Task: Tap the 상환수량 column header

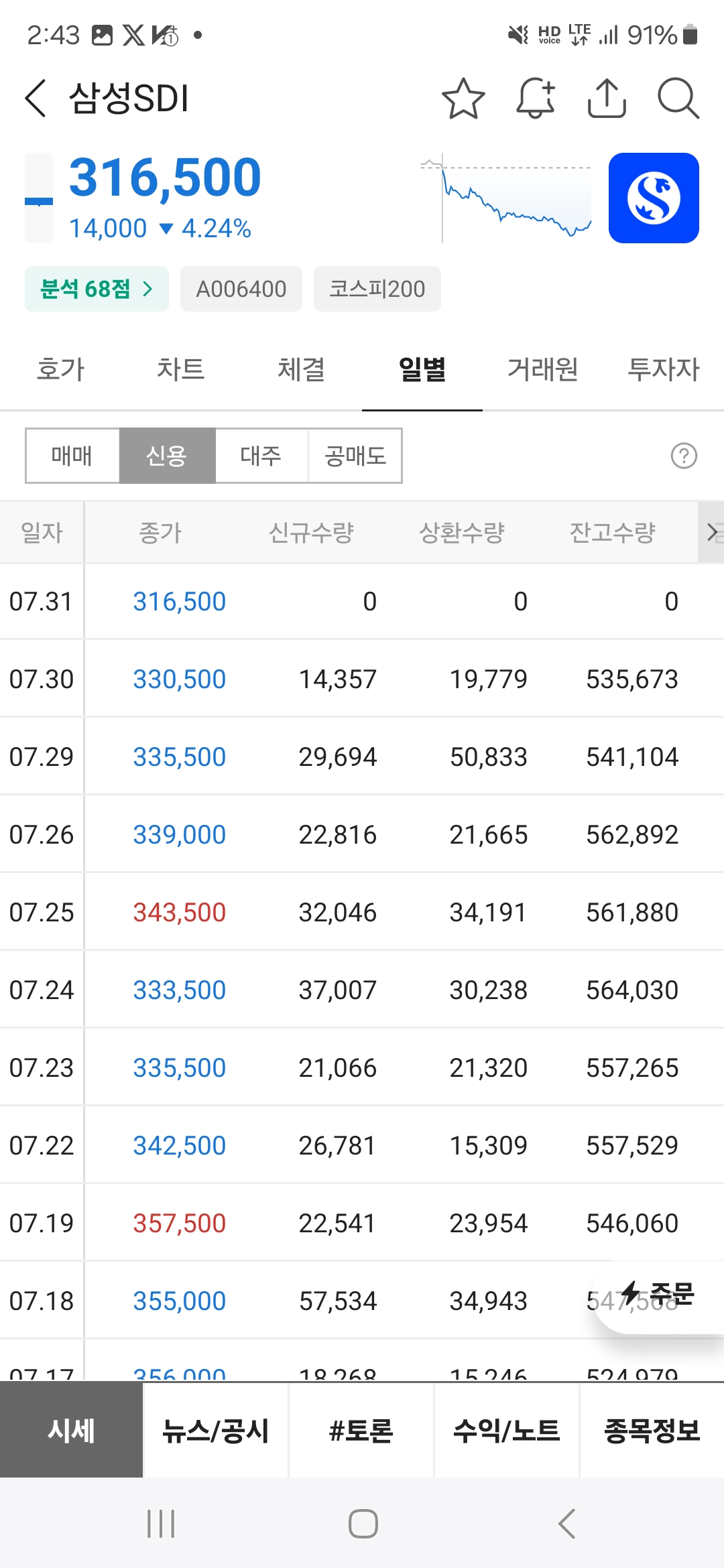Action: click(462, 533)
